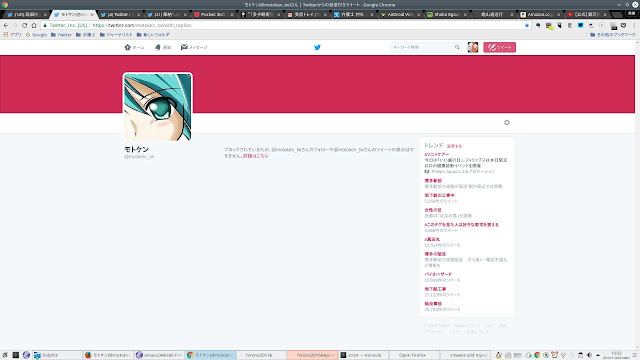Image resolution: width=640 pixels, height=360 pixels.
Task: Open the Twitter bookmarks folder
Action: point(61,35)
